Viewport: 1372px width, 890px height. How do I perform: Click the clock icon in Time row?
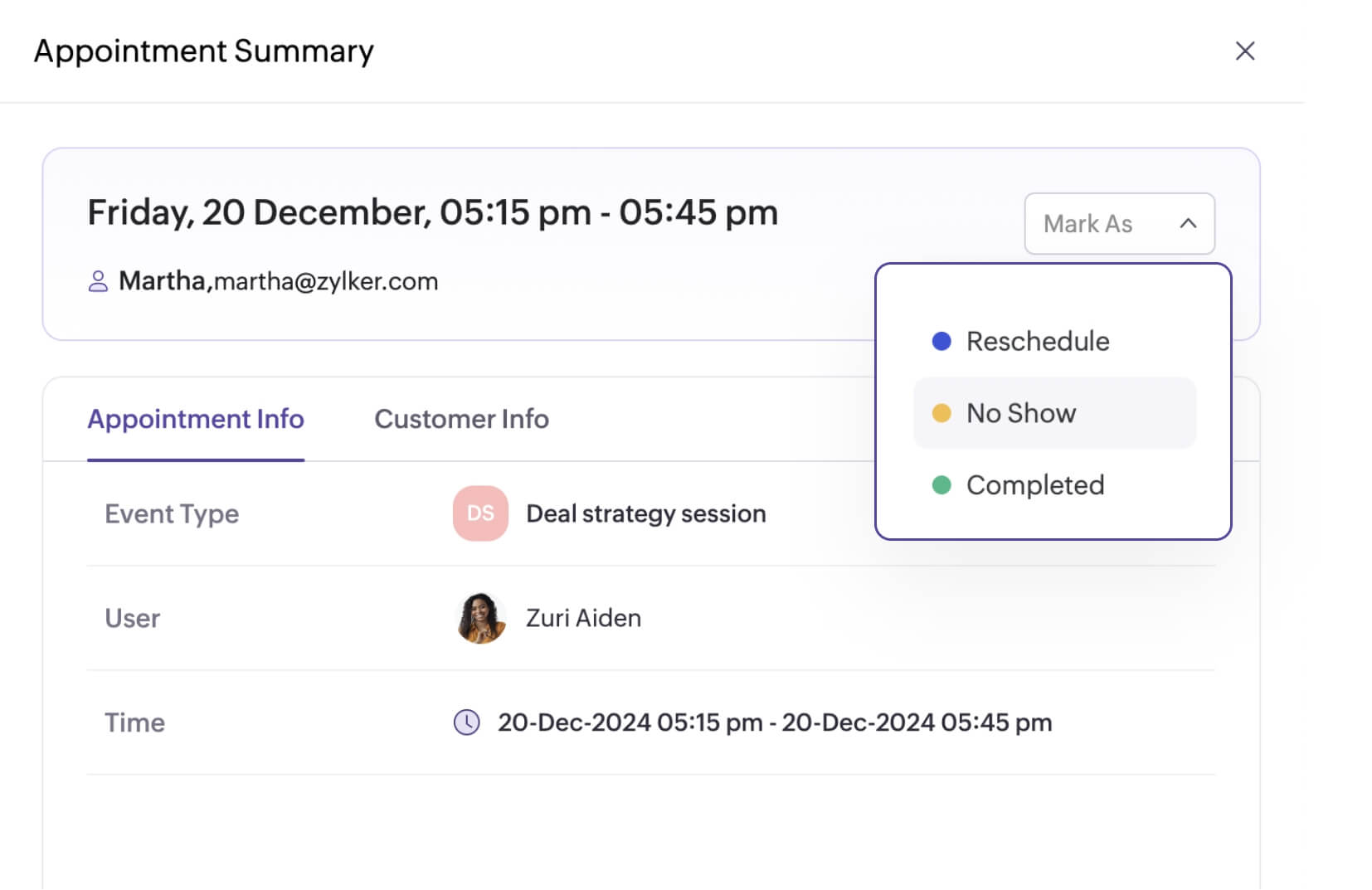pyautogui.click(x=467, y=722)
